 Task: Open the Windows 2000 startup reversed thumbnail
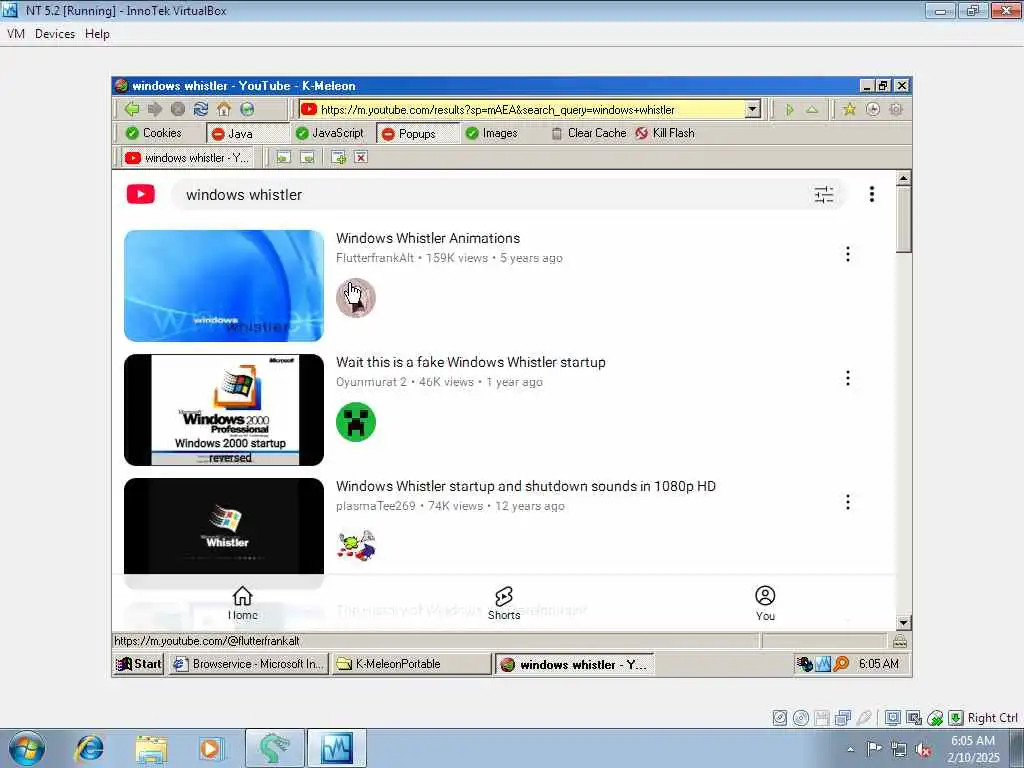coord(224,409)
